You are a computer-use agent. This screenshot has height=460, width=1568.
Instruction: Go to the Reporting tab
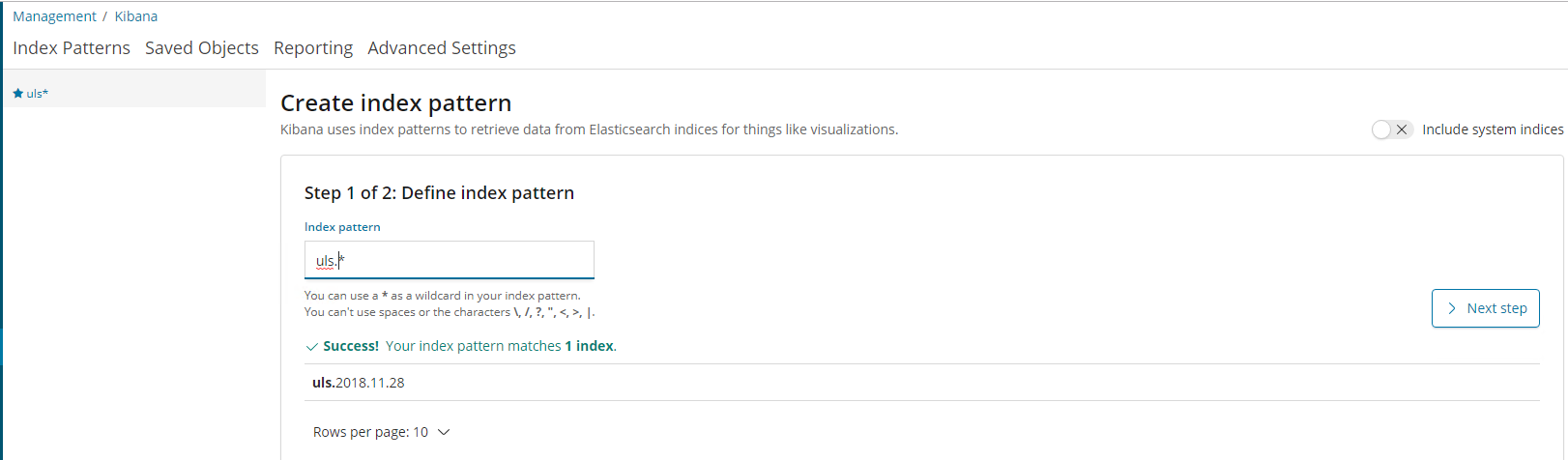[x=313, y=48]
